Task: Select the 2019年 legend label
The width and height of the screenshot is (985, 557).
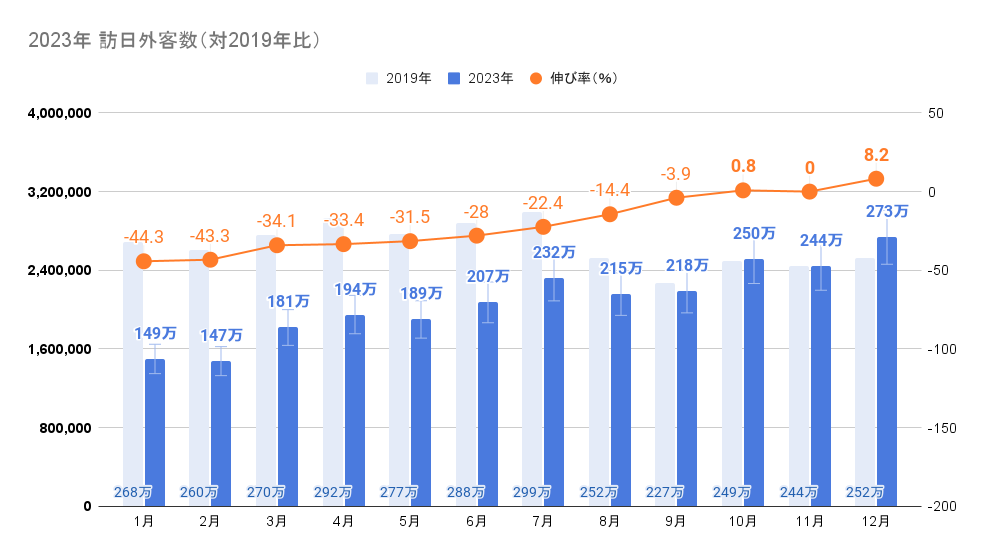Action: click(x=408, y=78)
